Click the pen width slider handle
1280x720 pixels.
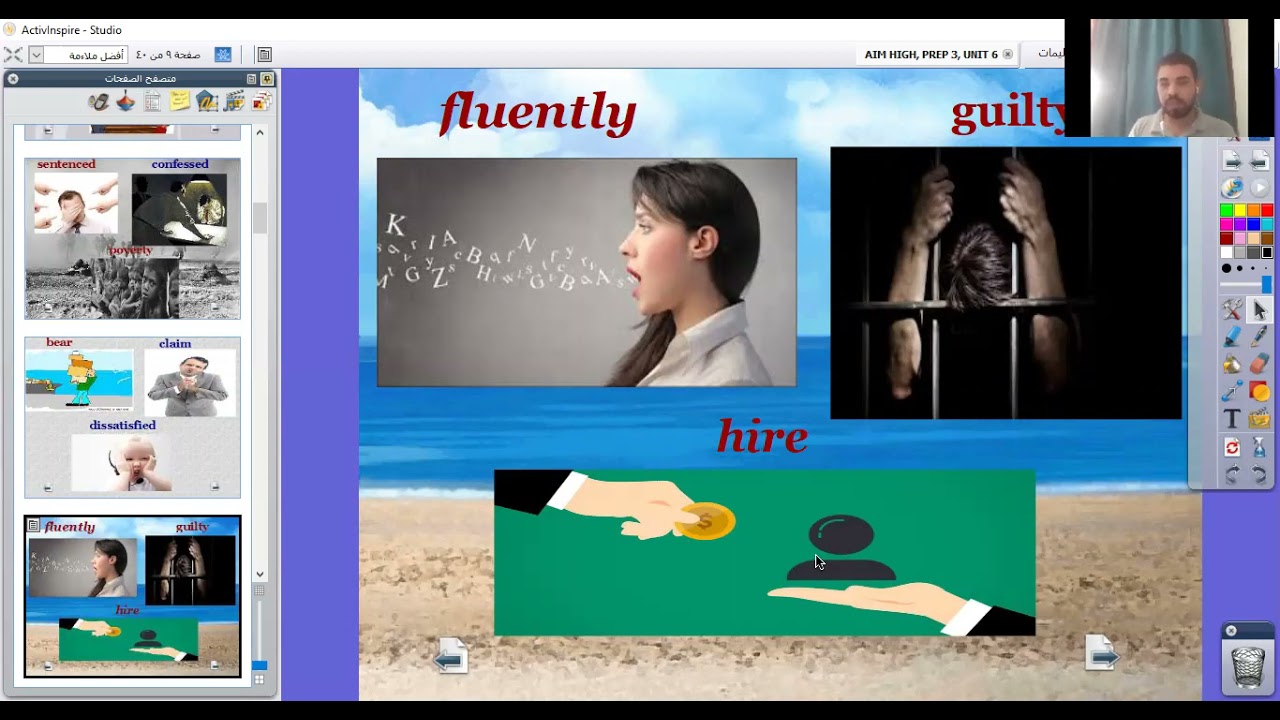pos(1266,285)
